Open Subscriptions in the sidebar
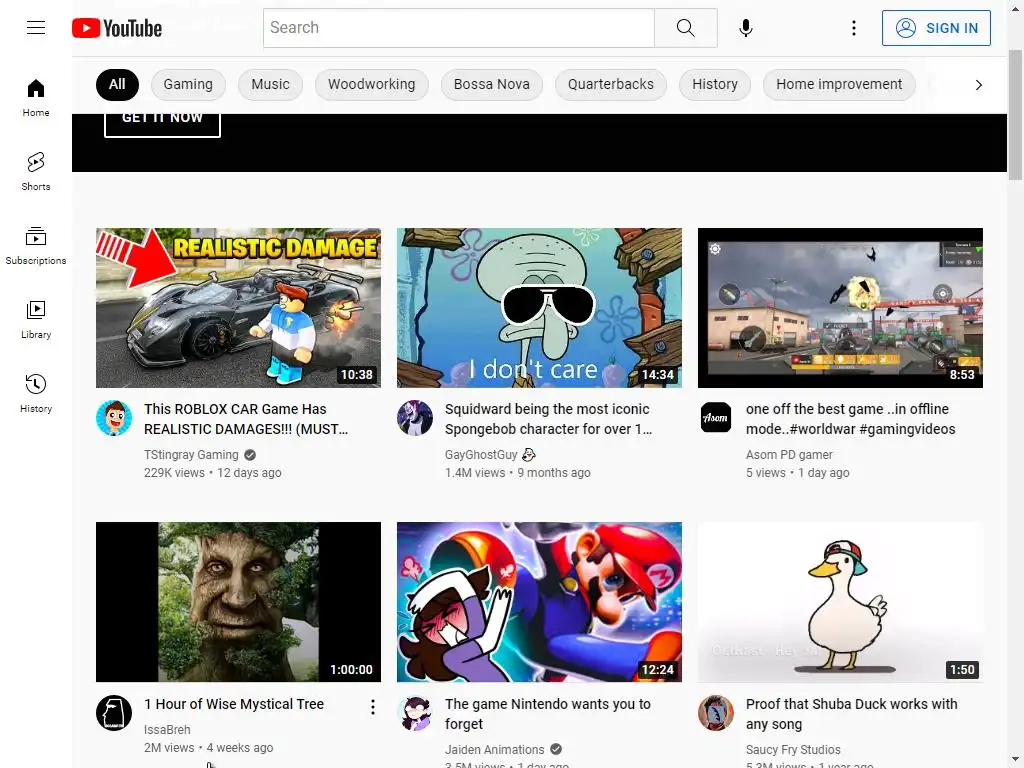The height and width of the screenshot is (768, 1024). coord(36,246)
